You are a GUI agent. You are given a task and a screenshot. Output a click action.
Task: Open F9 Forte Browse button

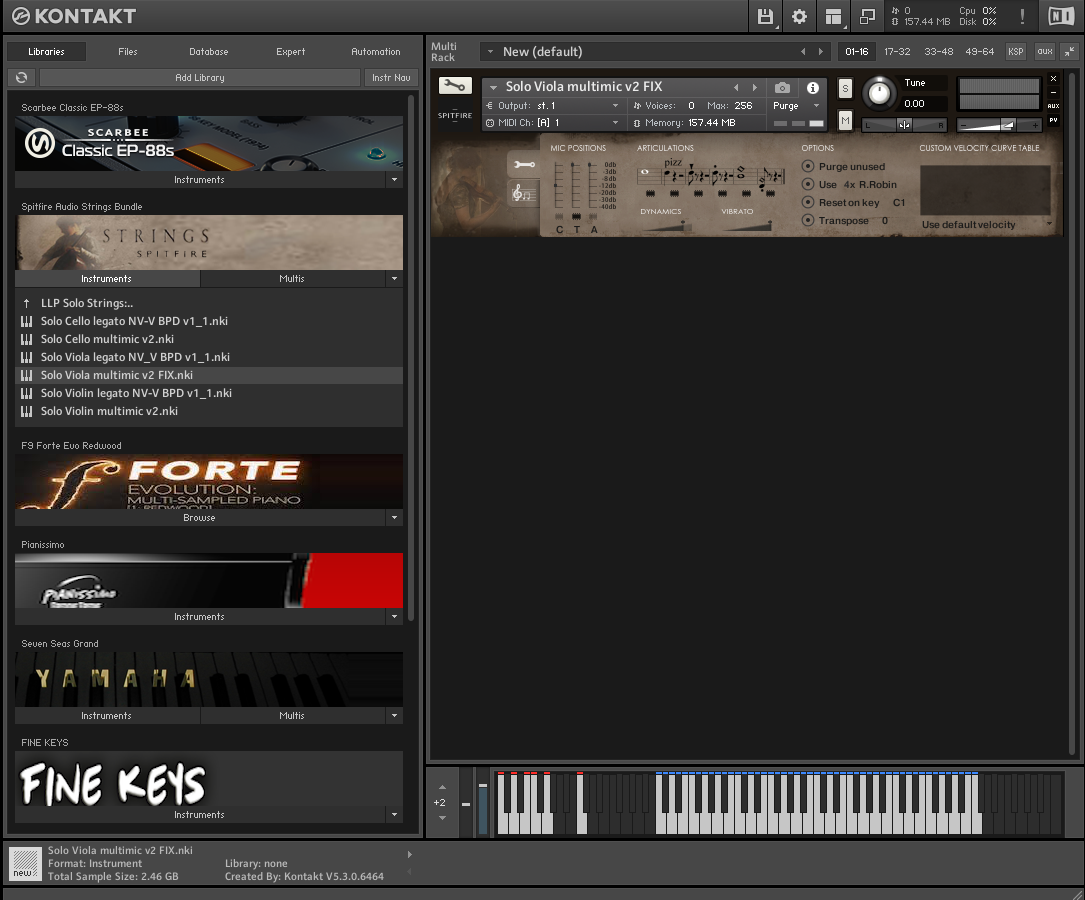tap(199, 517)
